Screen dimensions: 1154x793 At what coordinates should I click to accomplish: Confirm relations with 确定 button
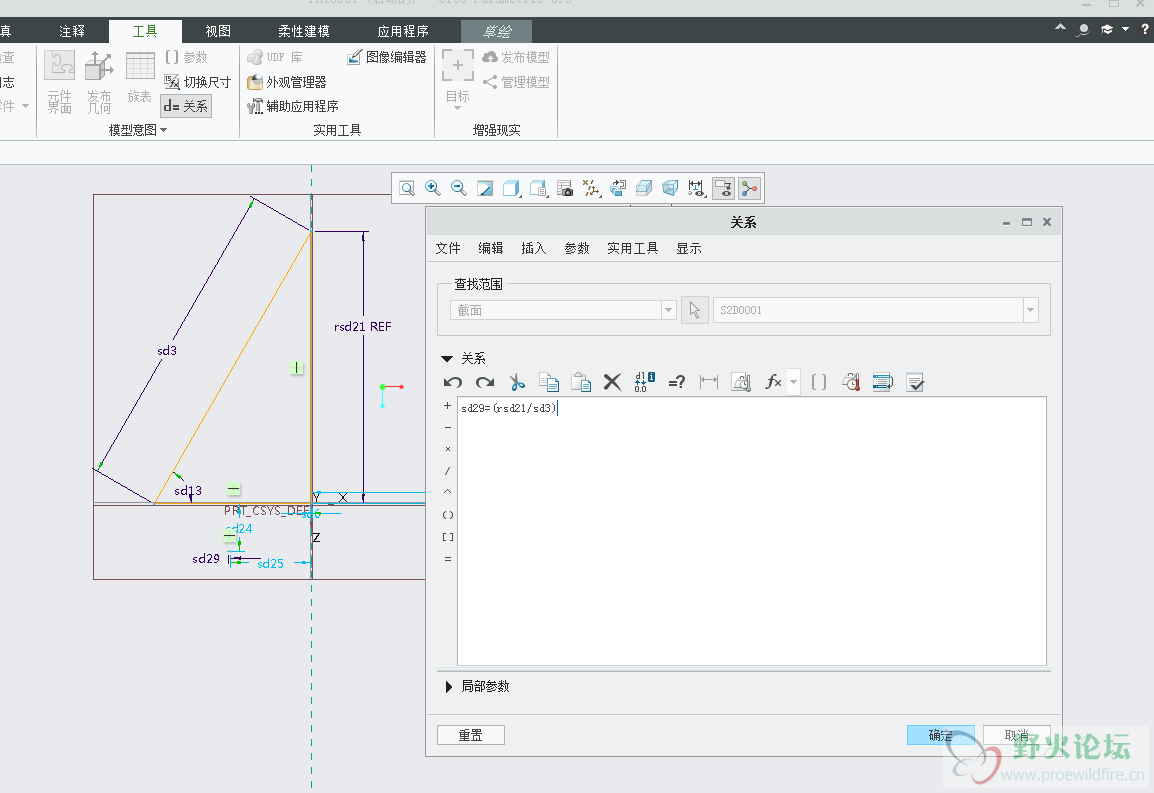941,735
